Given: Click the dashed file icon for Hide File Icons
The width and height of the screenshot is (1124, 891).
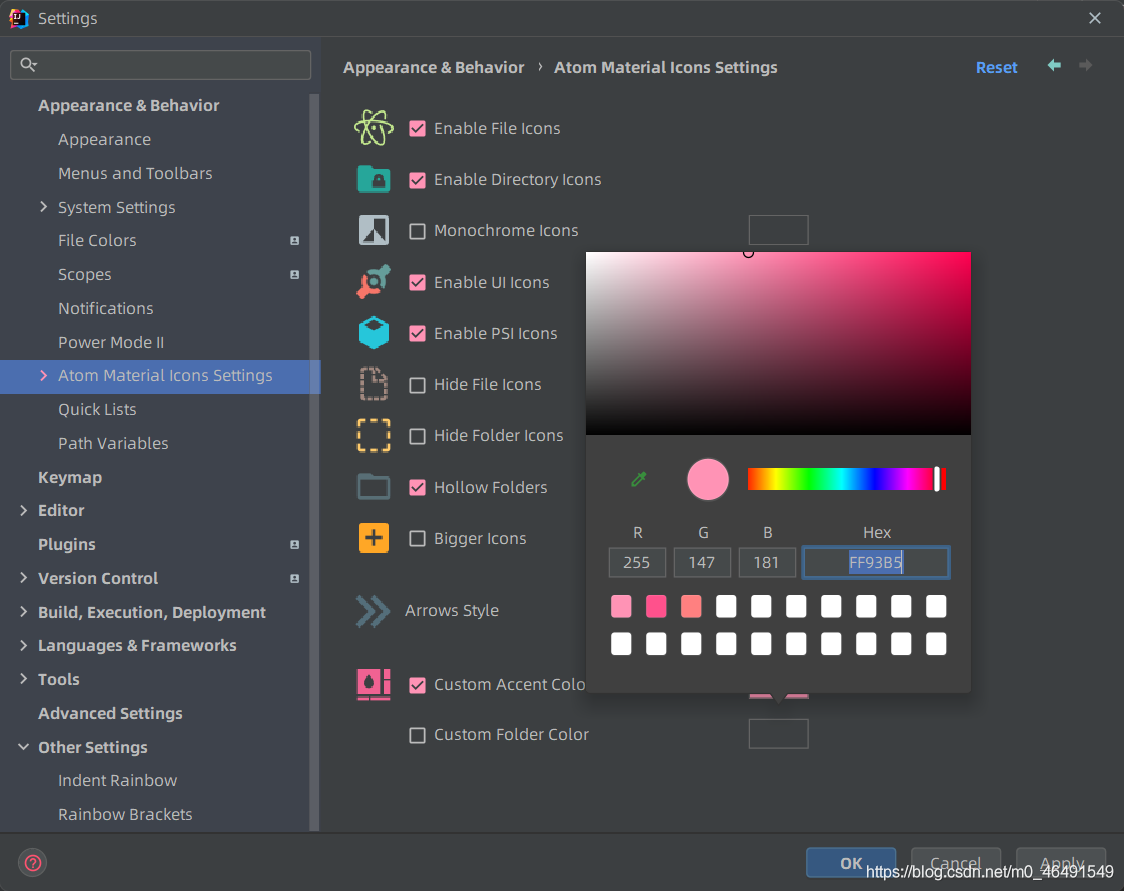Looking at the screenshot, I should pos(373,384).
